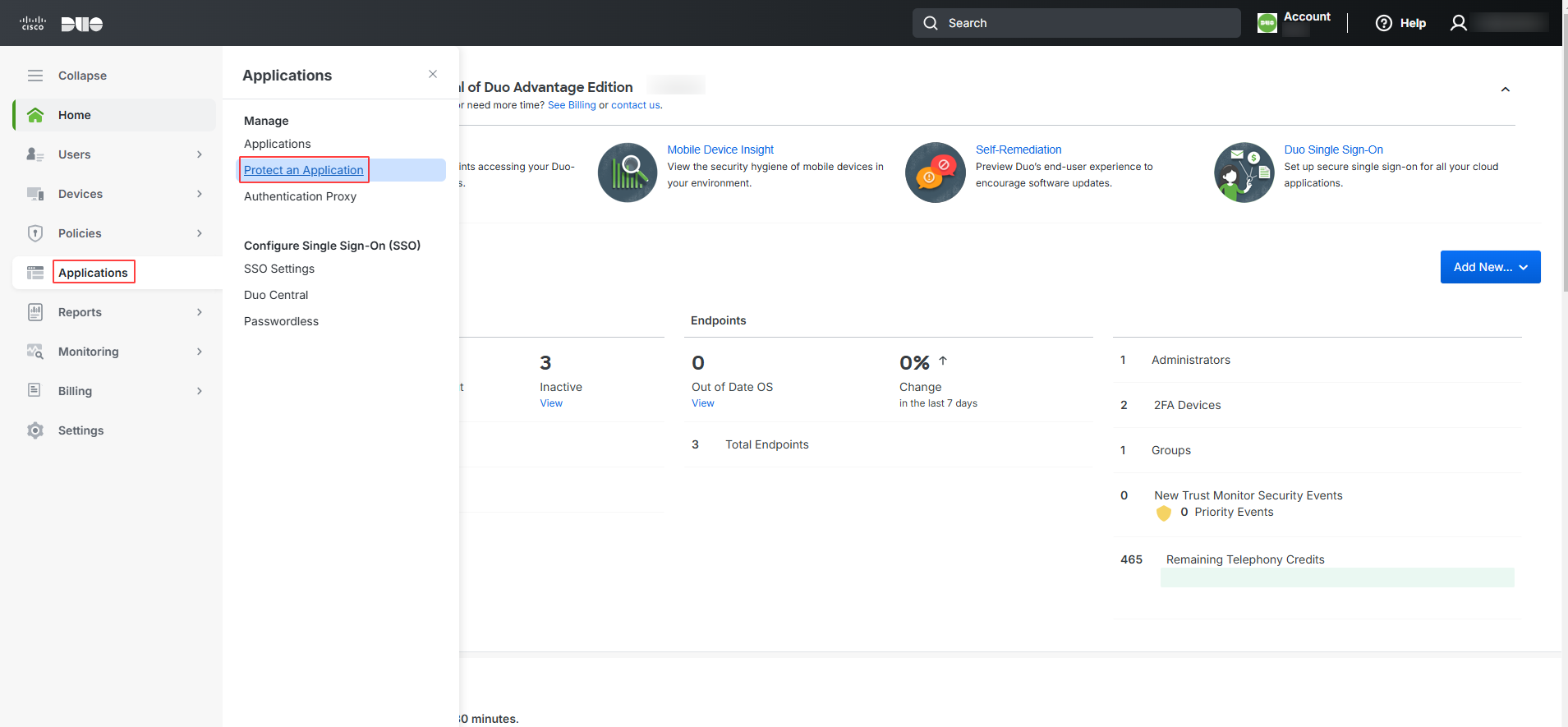Click into the Search field

click(x=1076, y=23)
